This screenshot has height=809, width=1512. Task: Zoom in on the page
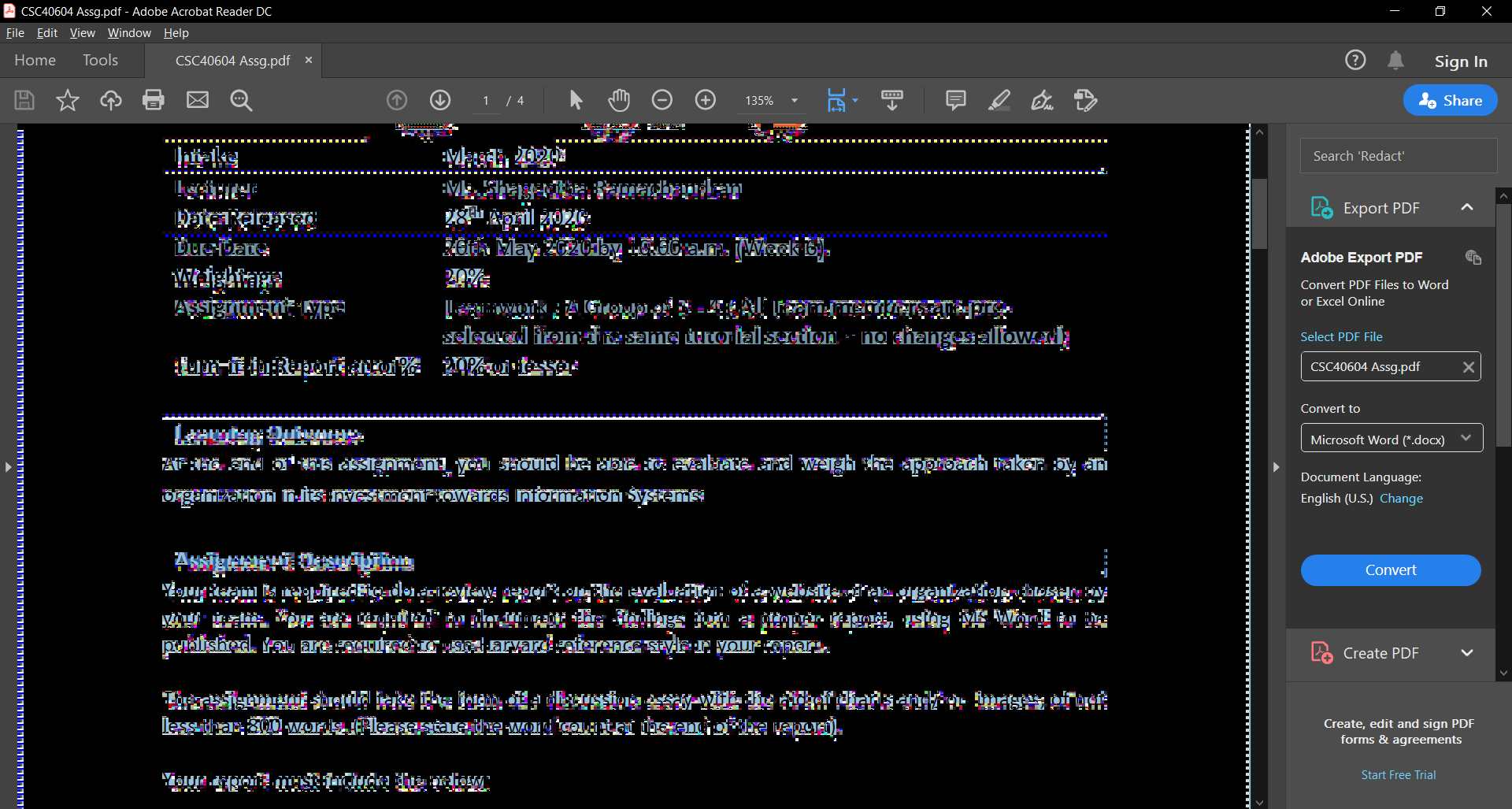click(x=706, y=100)
